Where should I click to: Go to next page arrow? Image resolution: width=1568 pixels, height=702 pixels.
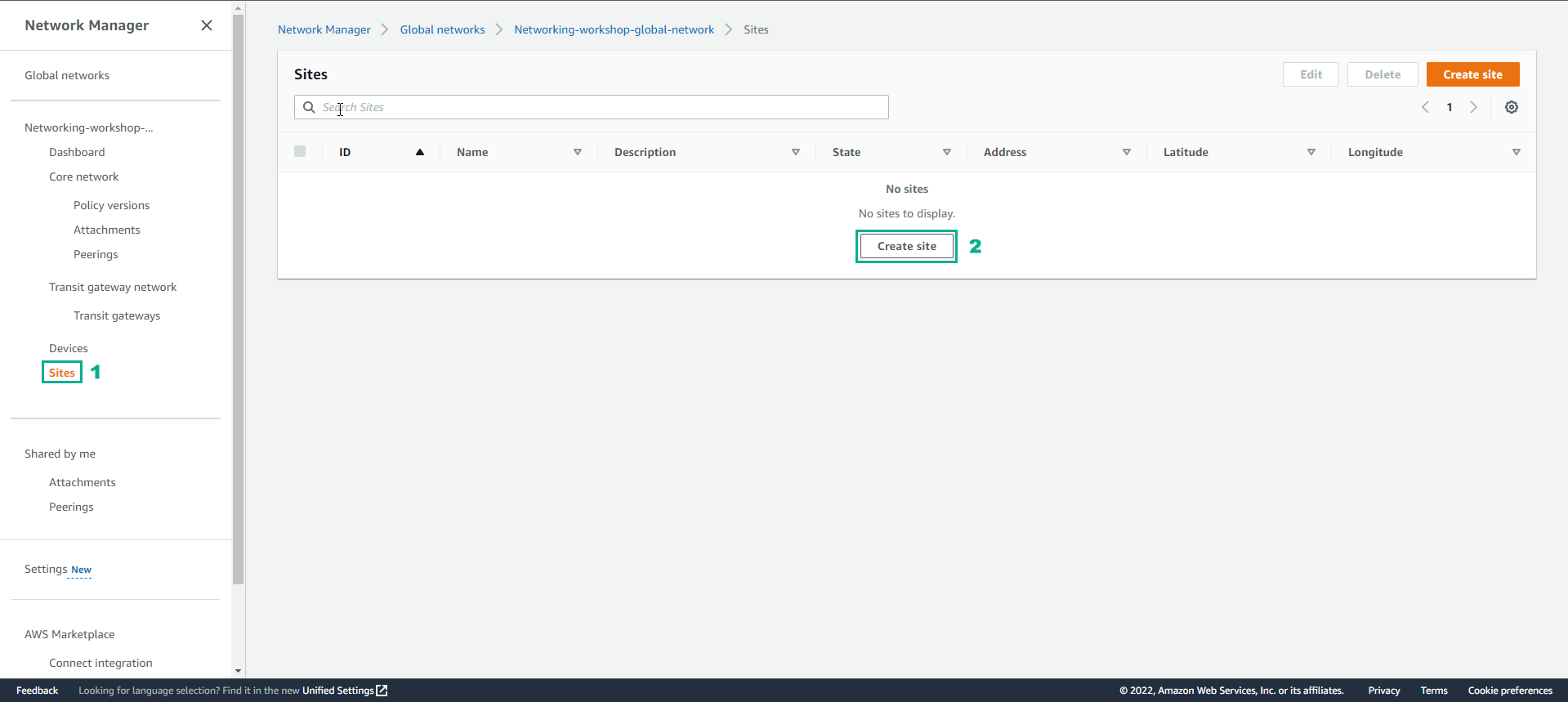pyautogui.click(x=1474, y=107)
